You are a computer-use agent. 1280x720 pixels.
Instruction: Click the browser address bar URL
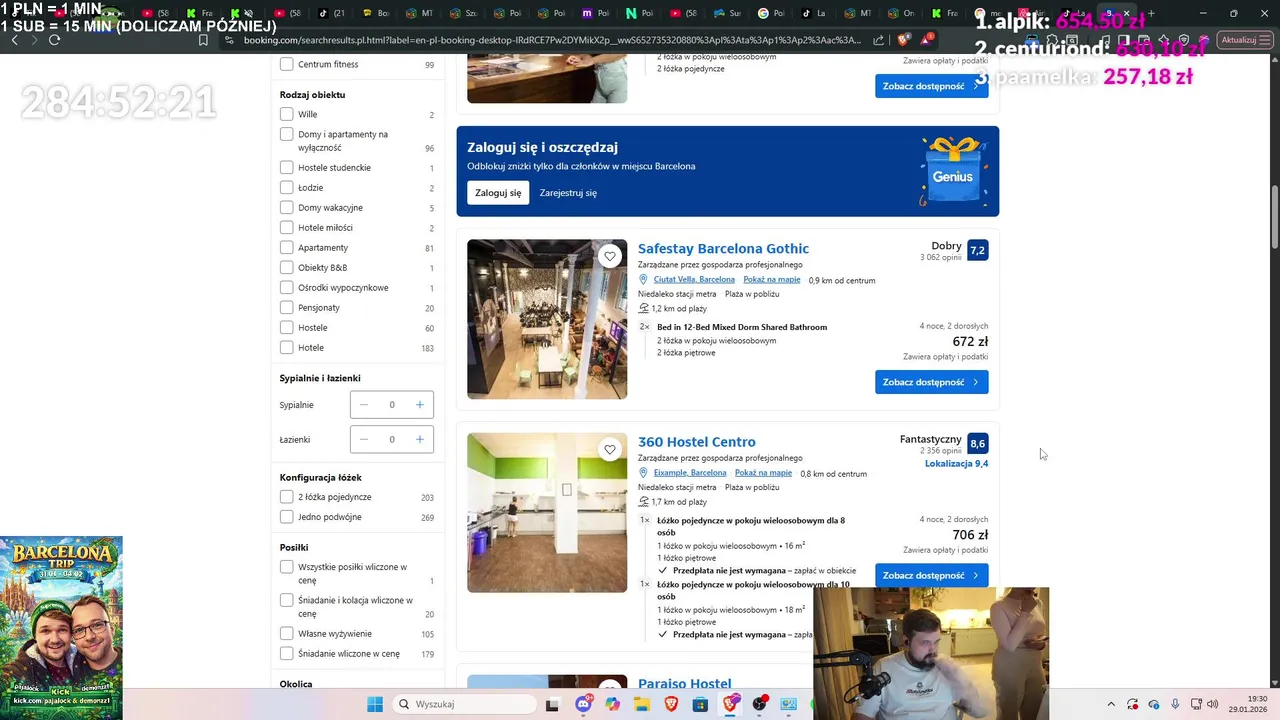[552, 40]
